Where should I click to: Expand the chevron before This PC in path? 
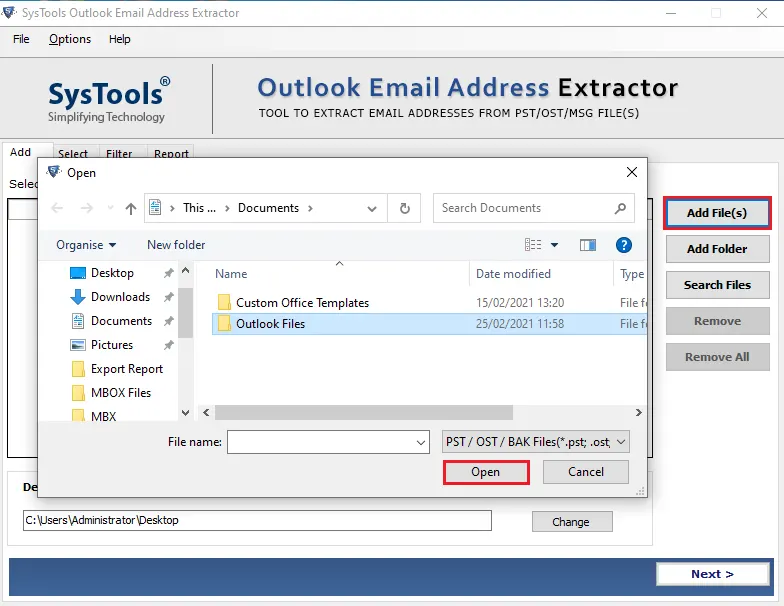tap(172, 208)
